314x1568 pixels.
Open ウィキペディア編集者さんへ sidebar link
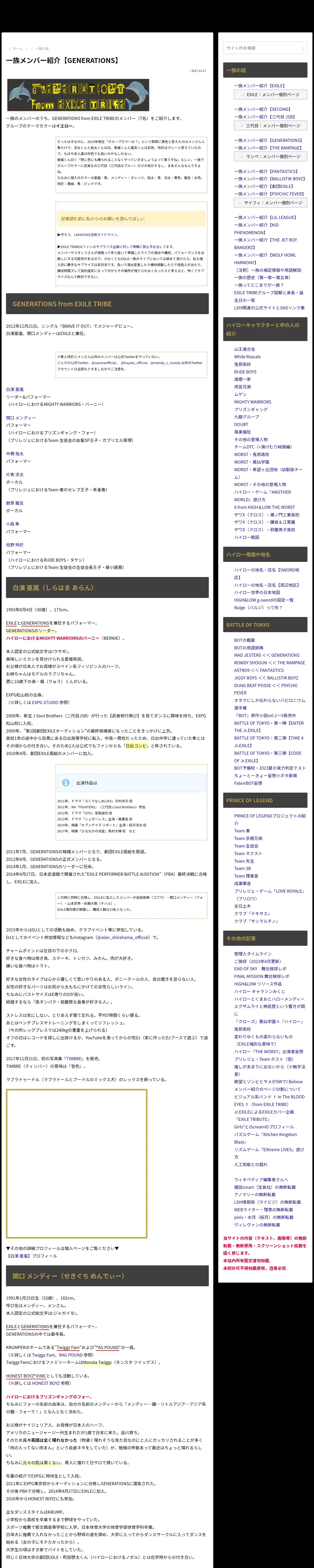[x=261, y=1180]
